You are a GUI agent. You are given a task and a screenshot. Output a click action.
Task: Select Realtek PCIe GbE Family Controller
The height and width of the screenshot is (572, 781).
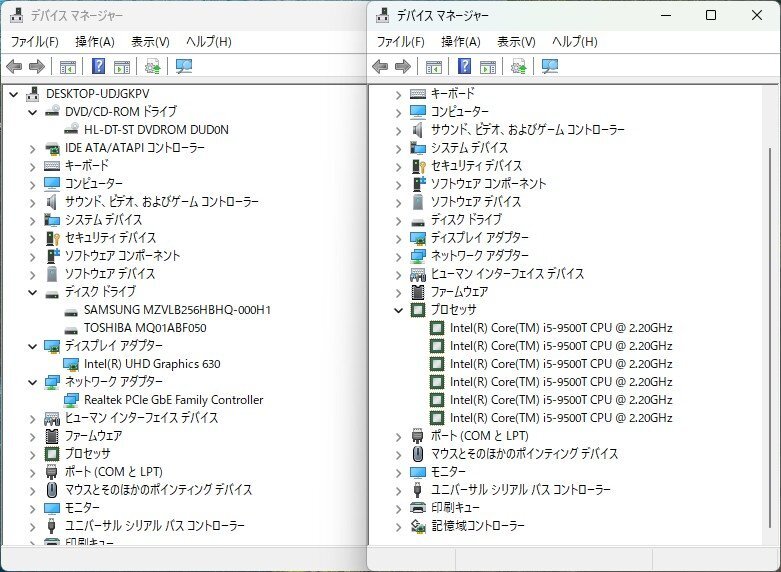tap(173, 400)
